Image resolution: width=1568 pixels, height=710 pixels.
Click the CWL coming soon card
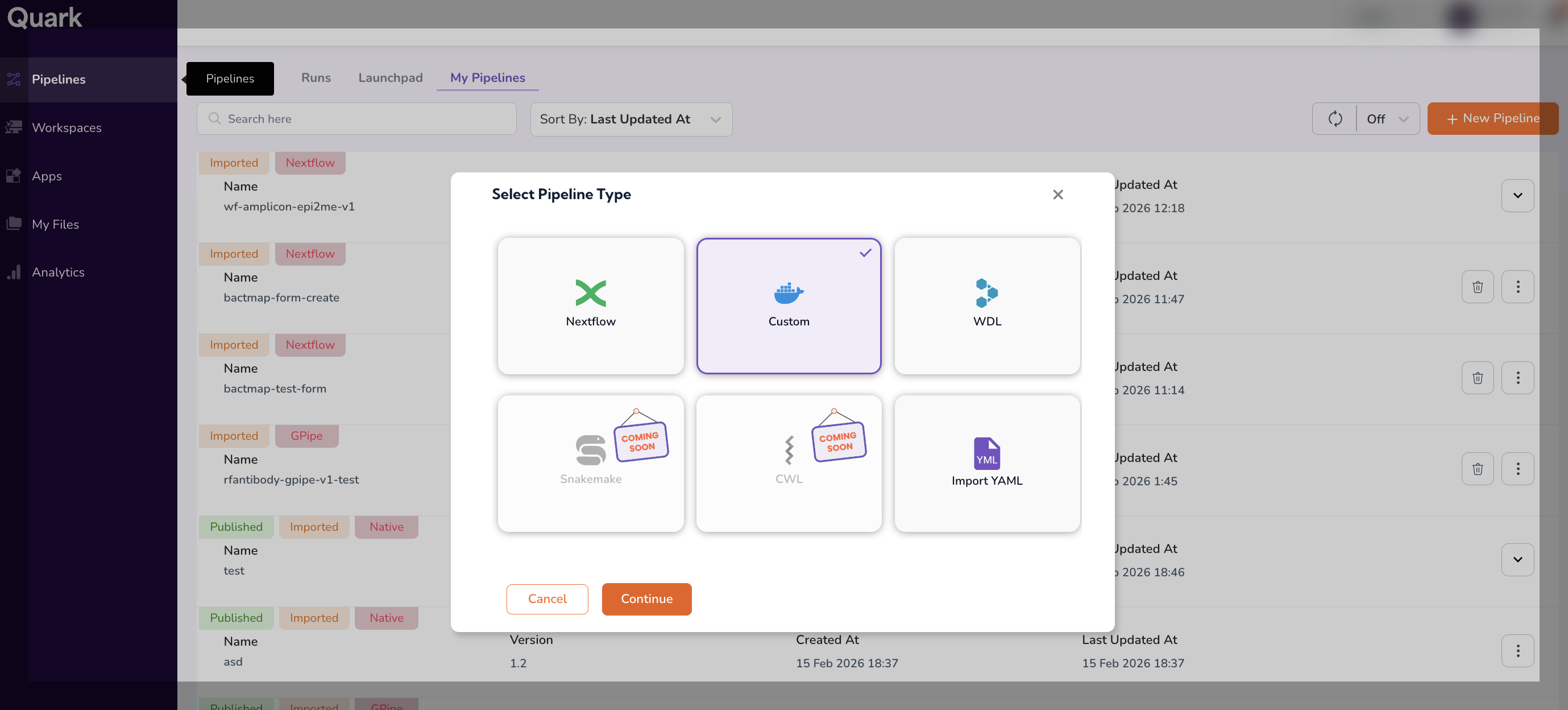coord(788,464)
